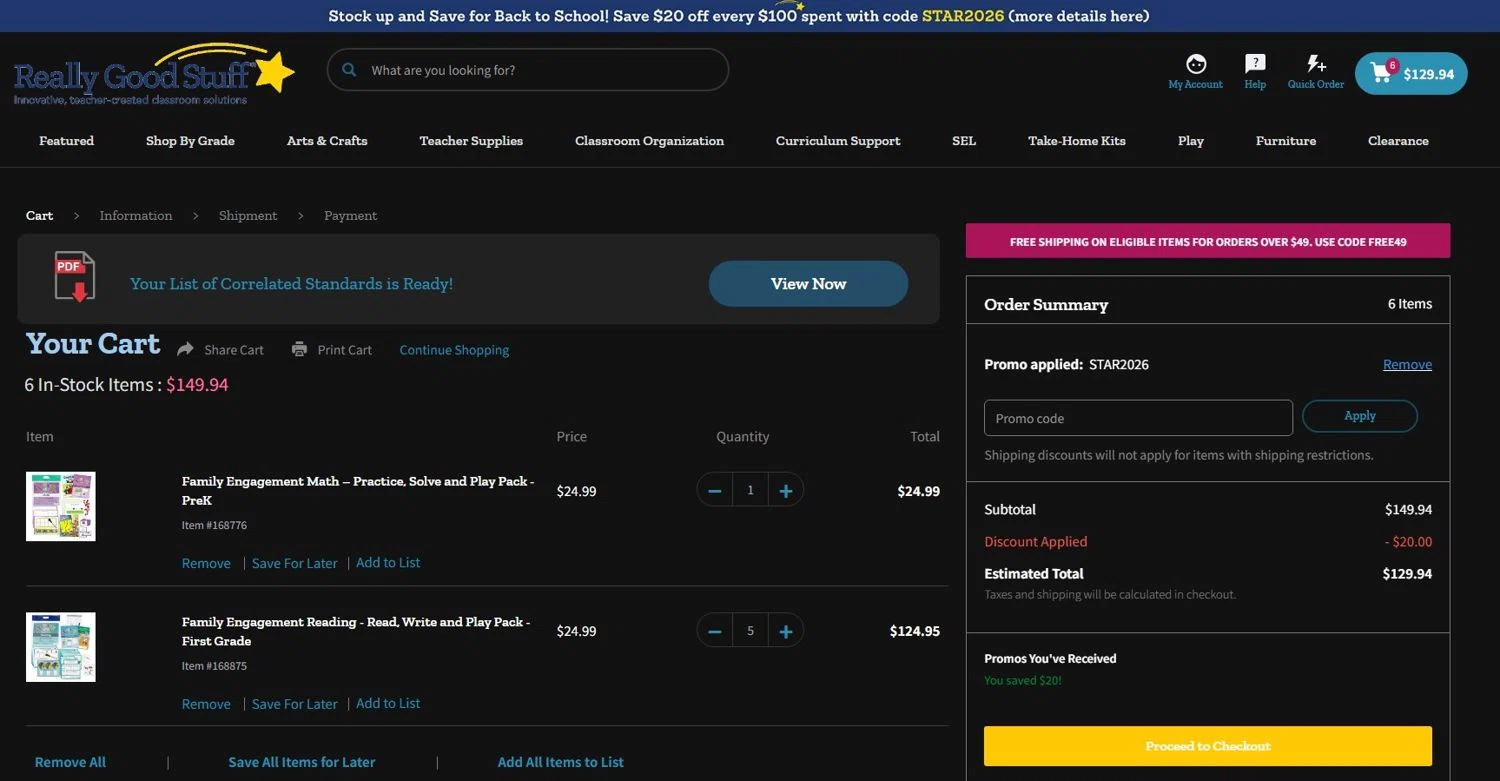Click Add All Items to List

coord(561,762)
